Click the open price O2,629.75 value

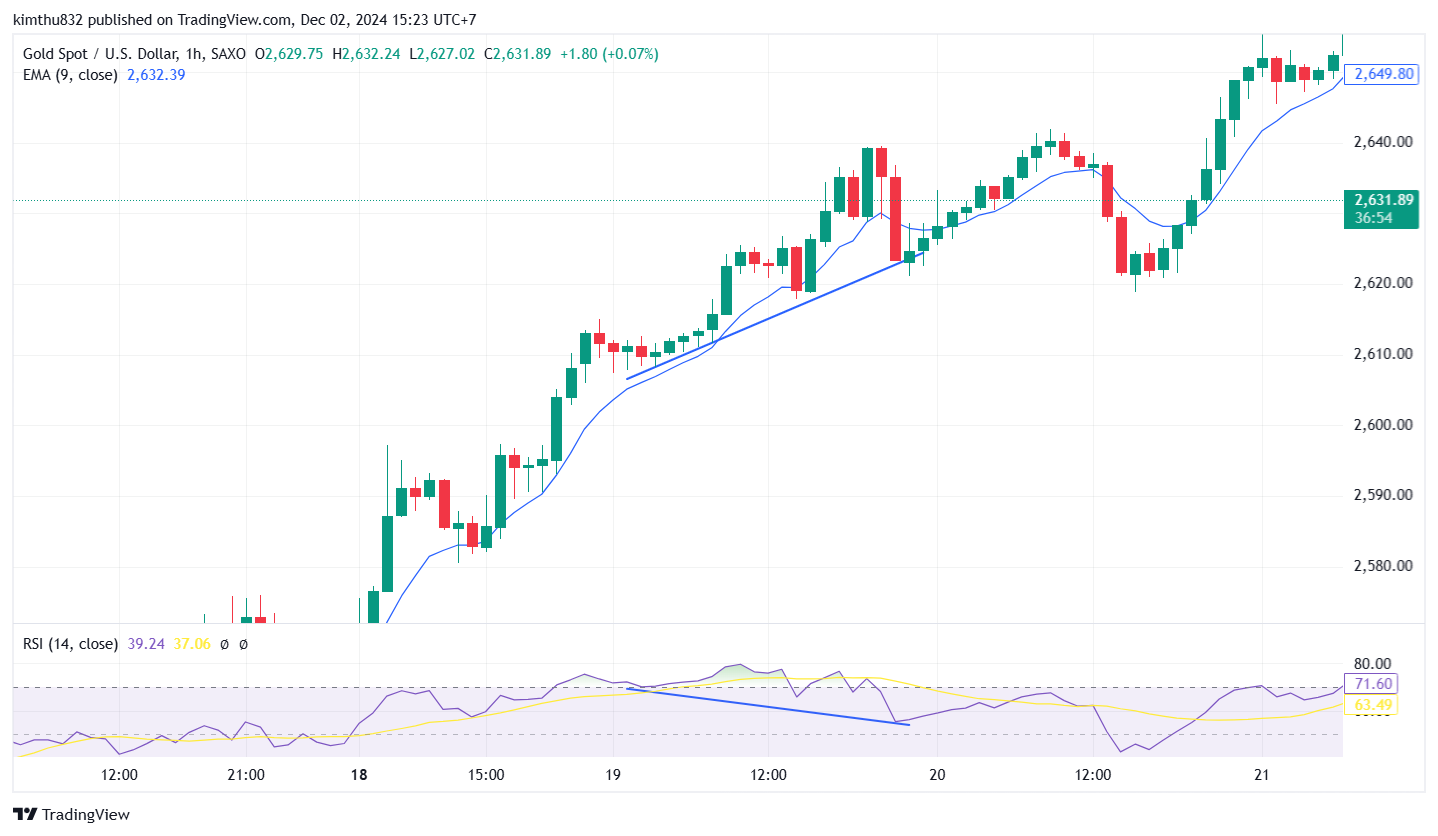point(289,54)
